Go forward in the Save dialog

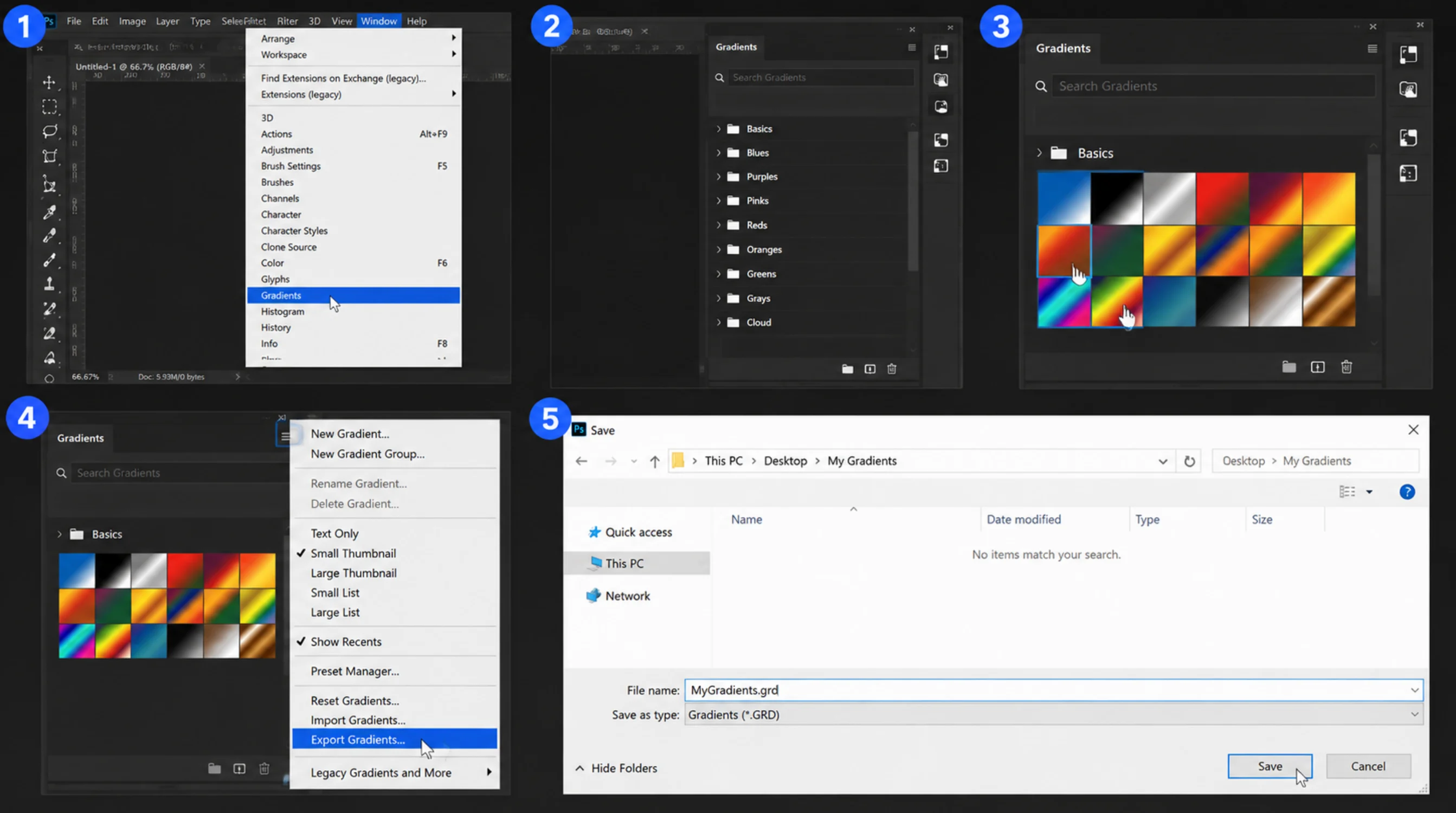click(610, 461)
